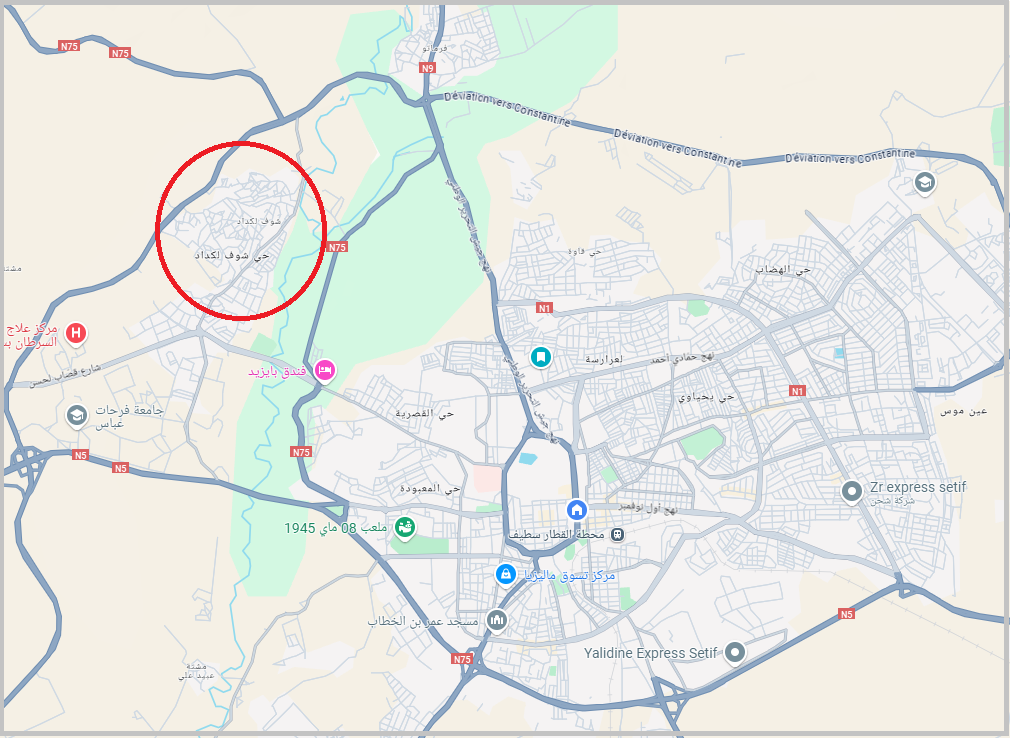Click the first Déviation vers Constantine label
Image resolution: width=1010 pixels, height=738 pixels.
[507, 108]
